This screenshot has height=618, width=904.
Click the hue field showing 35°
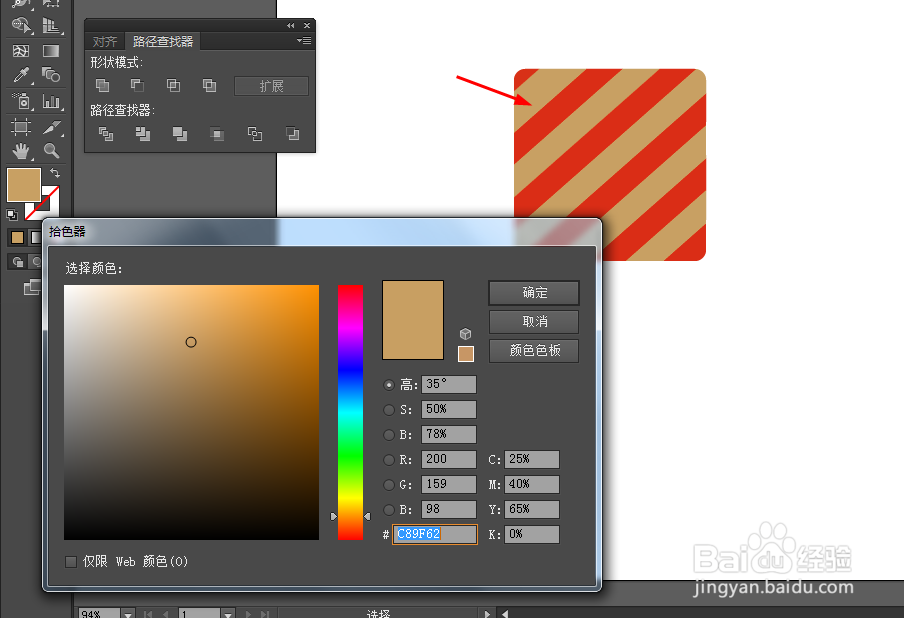tap(449, 385)
